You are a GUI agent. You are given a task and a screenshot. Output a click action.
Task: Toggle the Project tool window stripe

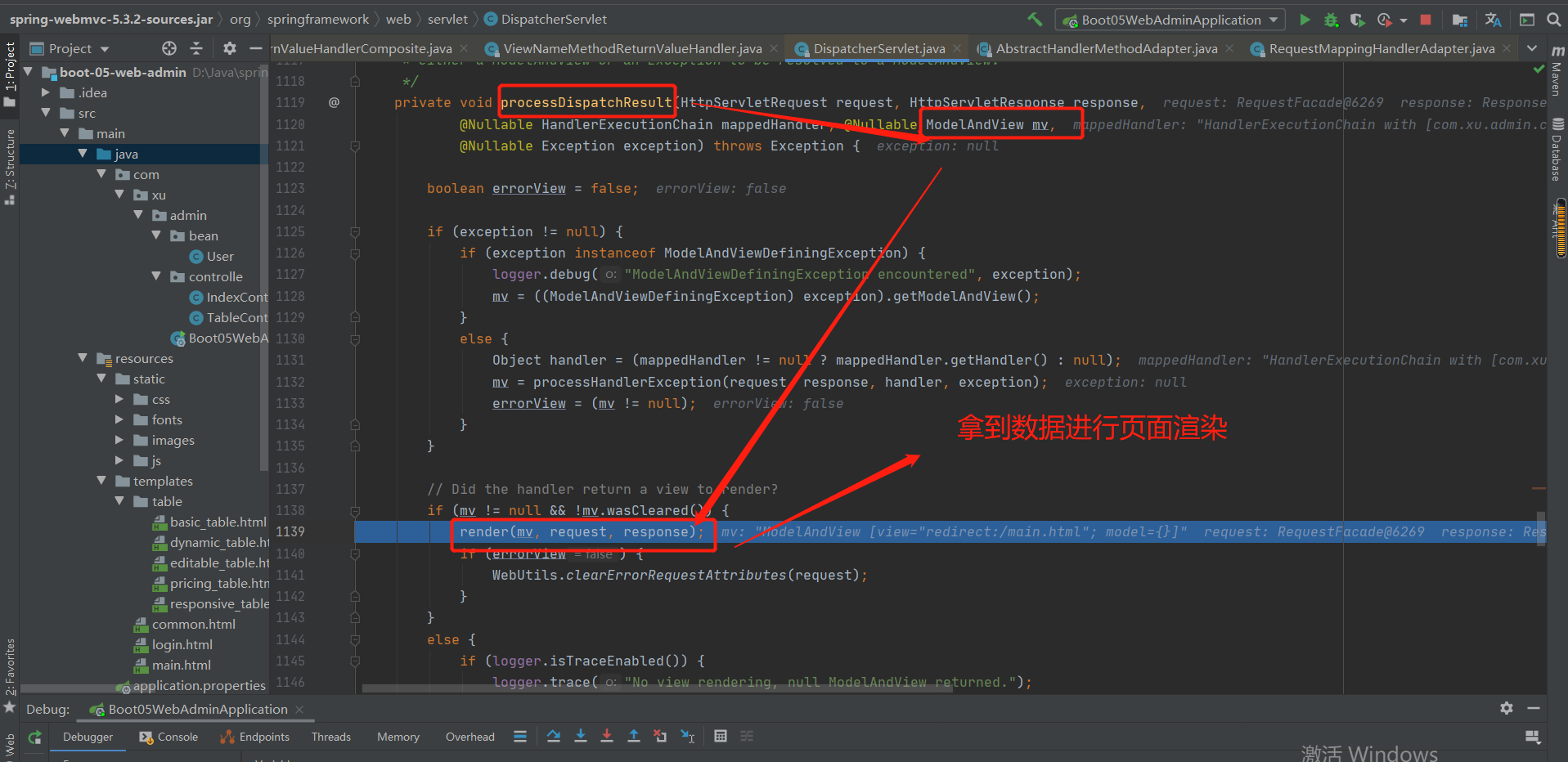point(10,74)
